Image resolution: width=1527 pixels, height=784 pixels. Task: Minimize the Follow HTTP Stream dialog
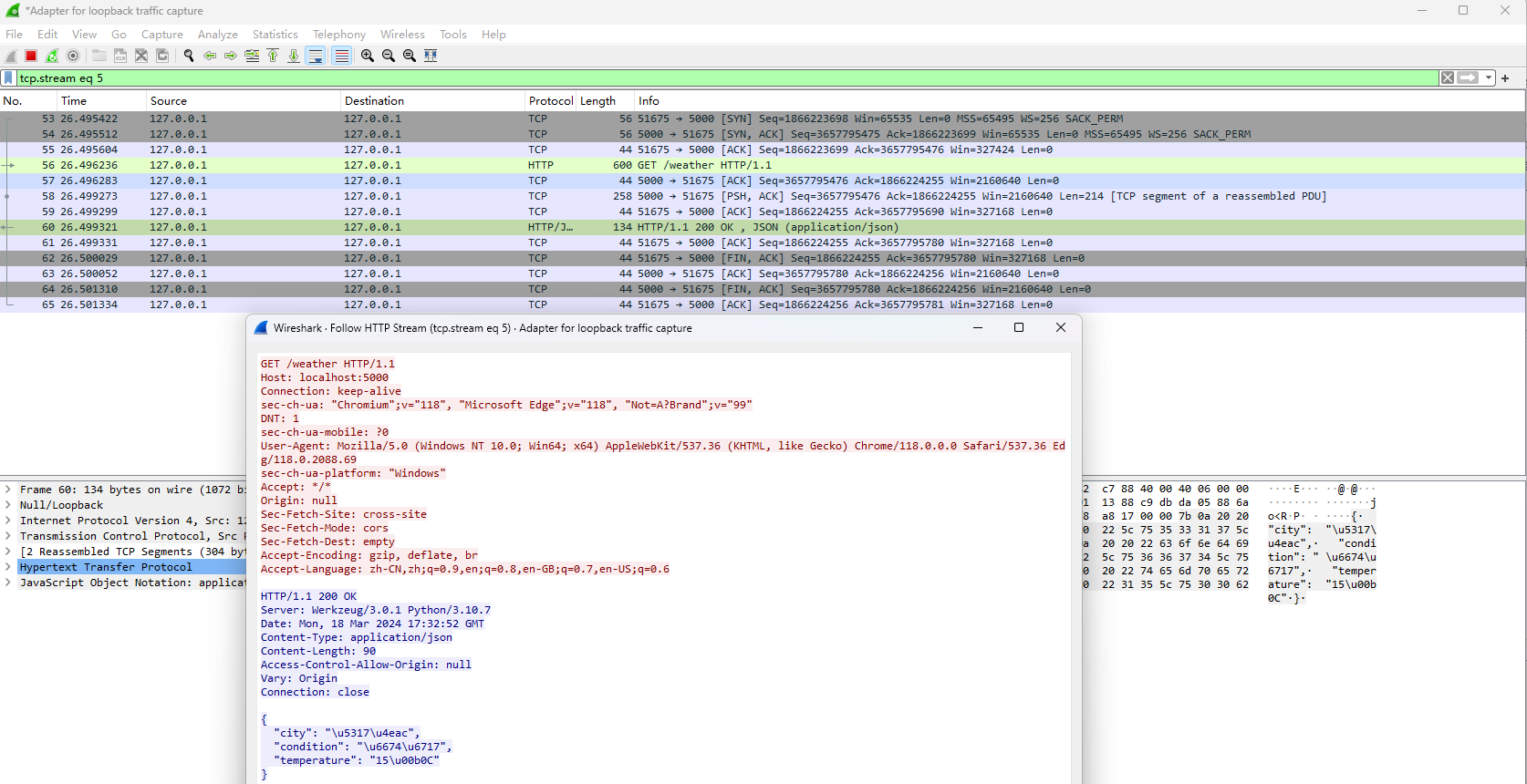[978, 328]
